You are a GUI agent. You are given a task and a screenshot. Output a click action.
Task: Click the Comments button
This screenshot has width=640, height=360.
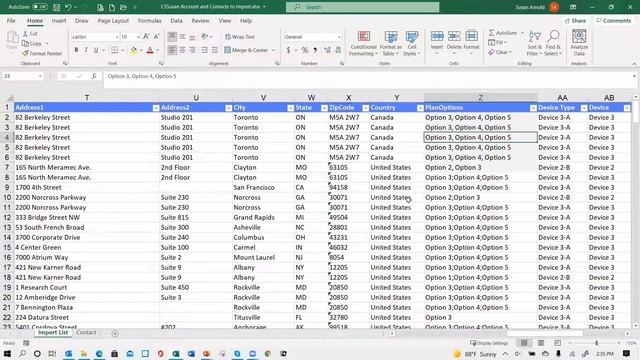coord(614,21)
